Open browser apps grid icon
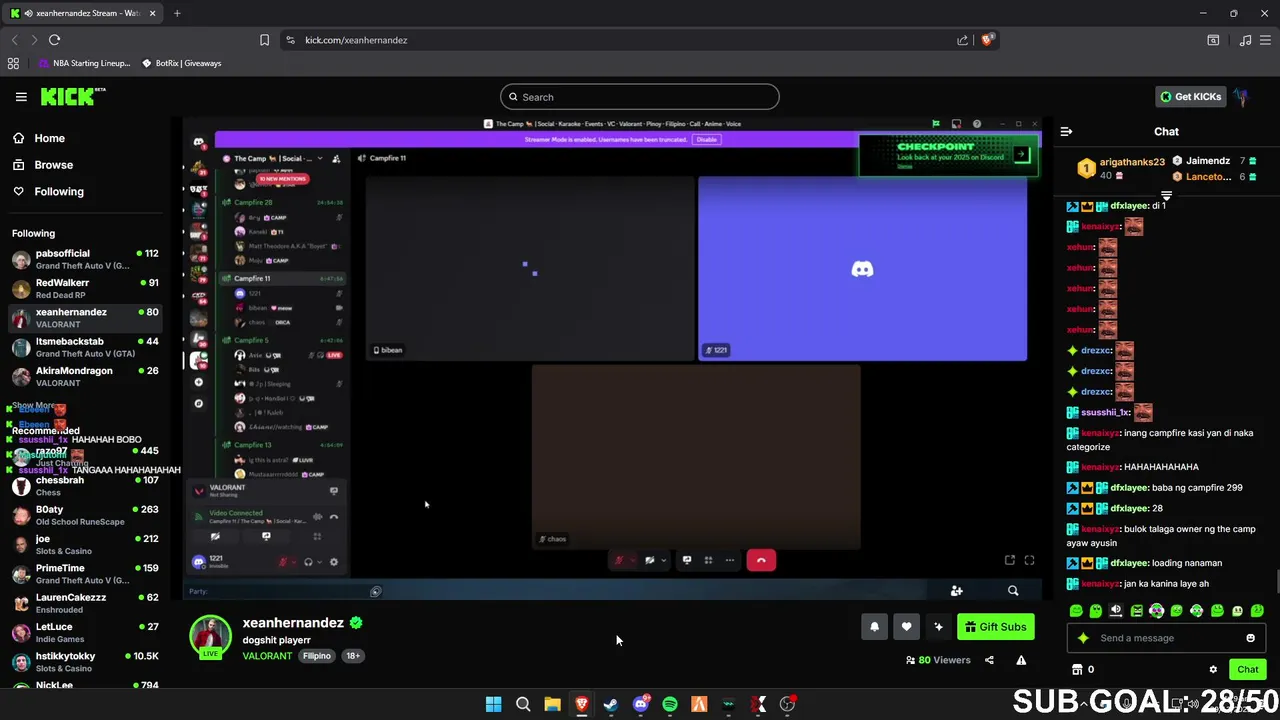The height and width of the screenshot is (720, 1280). [x=13, y=63]
